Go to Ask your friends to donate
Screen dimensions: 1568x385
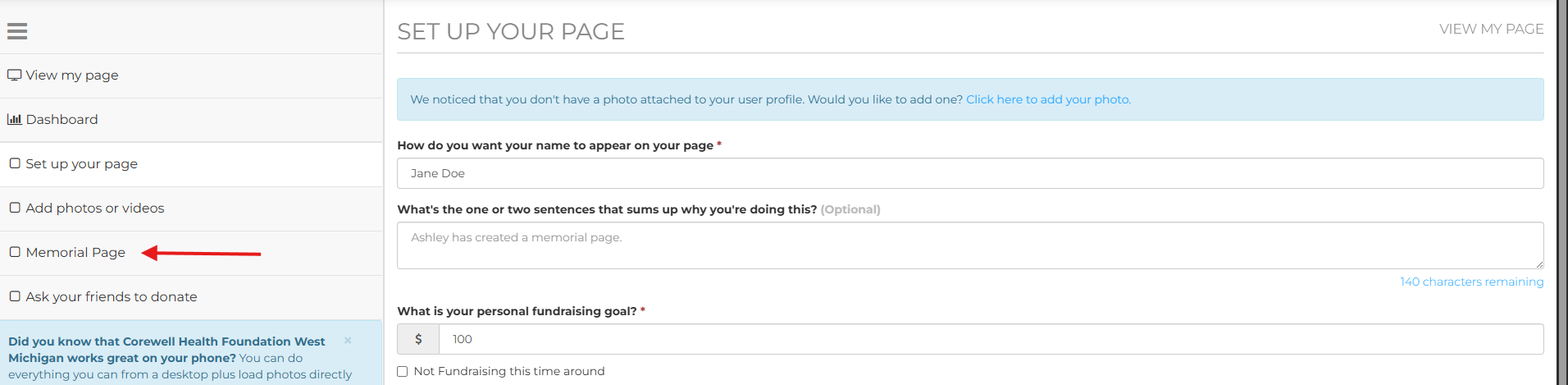point(112,297)
